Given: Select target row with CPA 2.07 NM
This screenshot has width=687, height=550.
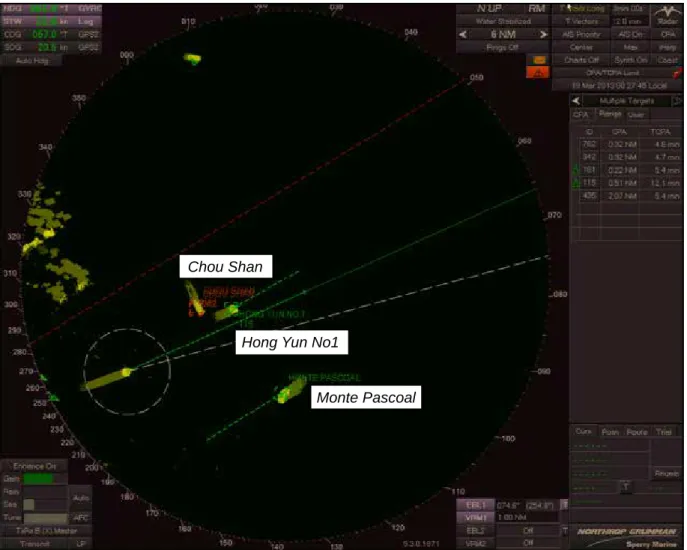Looking at the screenshot, I should pos(630,196).
